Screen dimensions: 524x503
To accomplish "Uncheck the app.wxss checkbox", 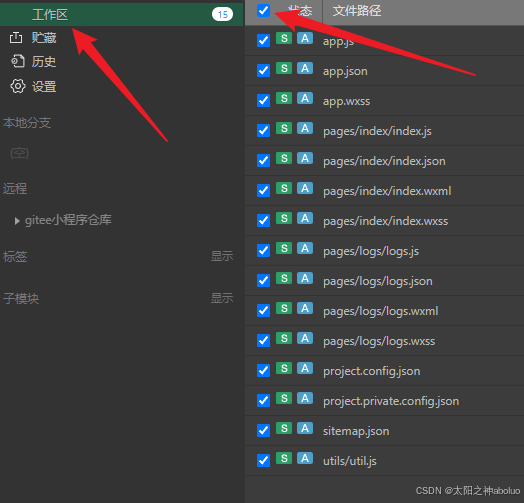I will point(263,100).
